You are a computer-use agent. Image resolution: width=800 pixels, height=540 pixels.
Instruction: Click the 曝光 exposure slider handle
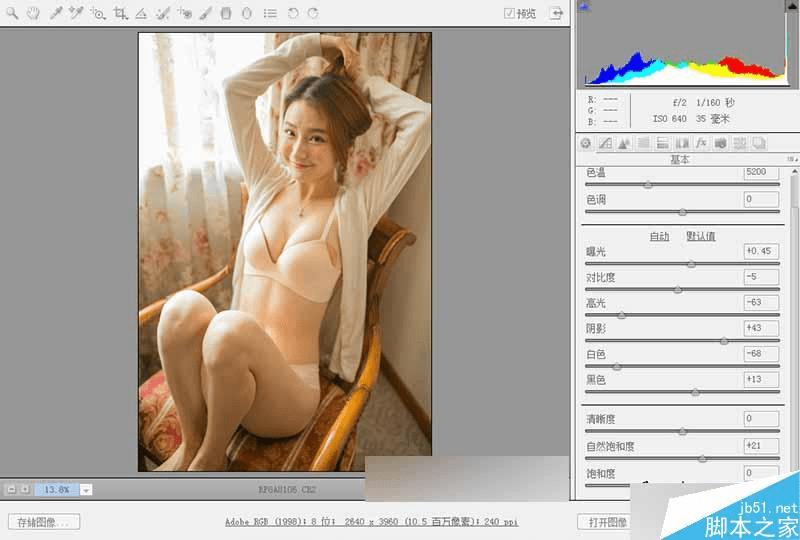tap(691, 264)
